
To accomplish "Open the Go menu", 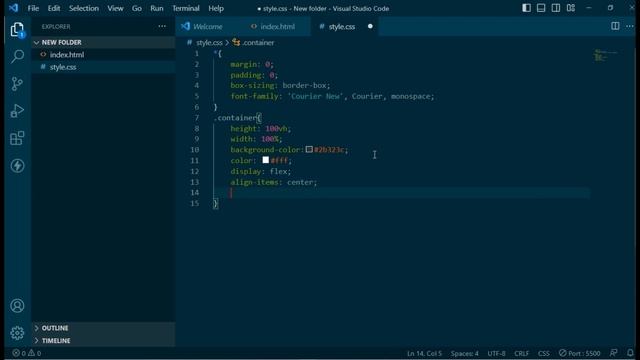I will point(136,8).
